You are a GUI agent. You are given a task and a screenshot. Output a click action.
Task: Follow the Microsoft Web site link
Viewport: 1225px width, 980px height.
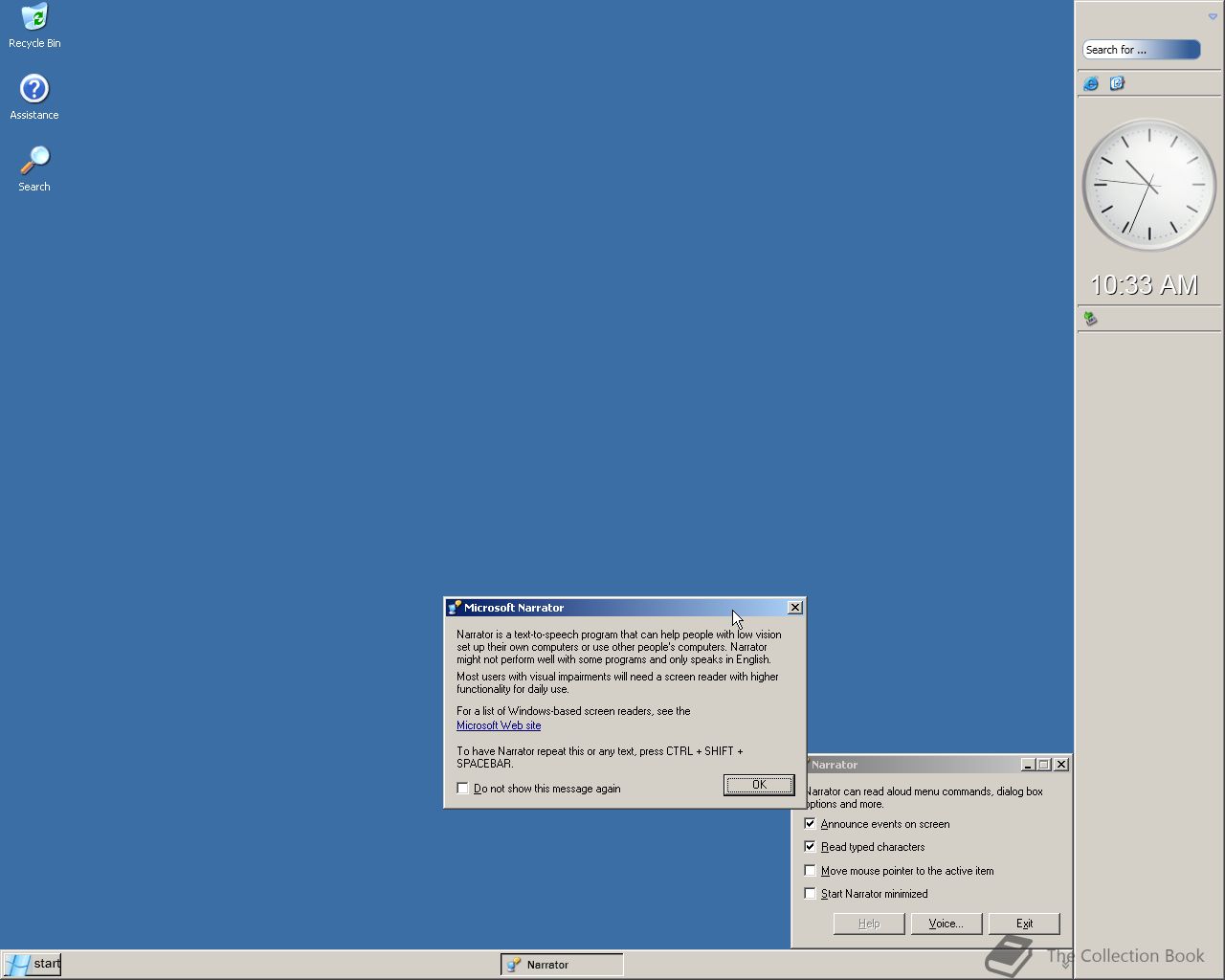coord(499,725)
